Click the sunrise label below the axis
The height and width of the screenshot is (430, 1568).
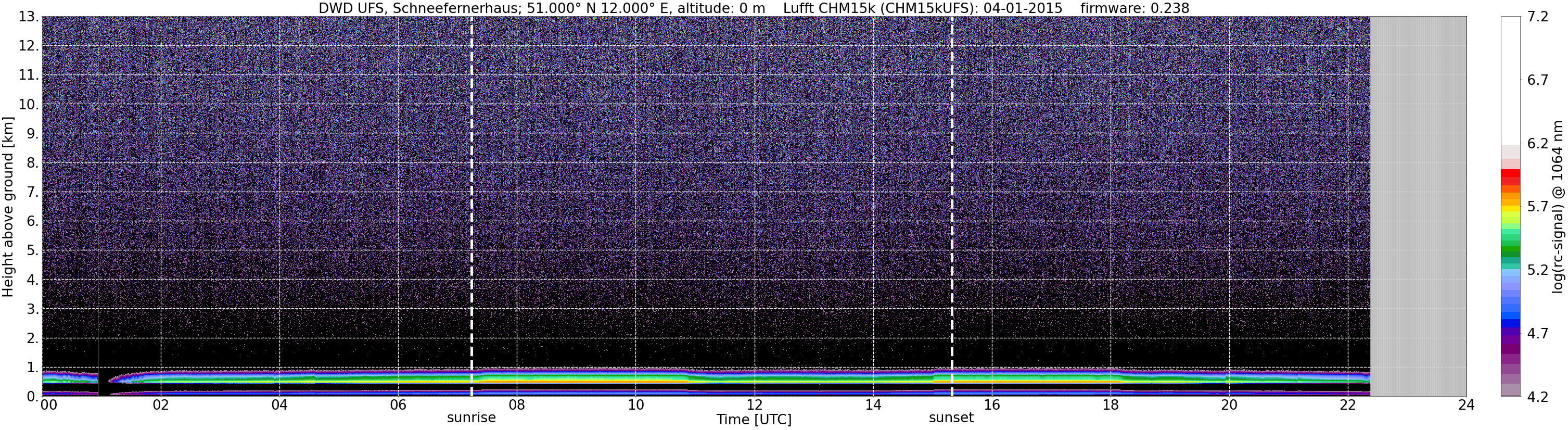(x=471, y=418)
